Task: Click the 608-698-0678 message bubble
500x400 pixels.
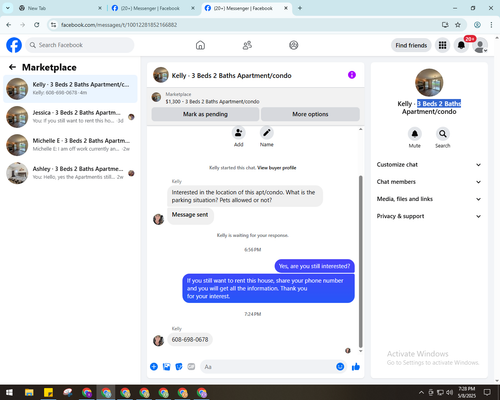Action: coord(190,340)
